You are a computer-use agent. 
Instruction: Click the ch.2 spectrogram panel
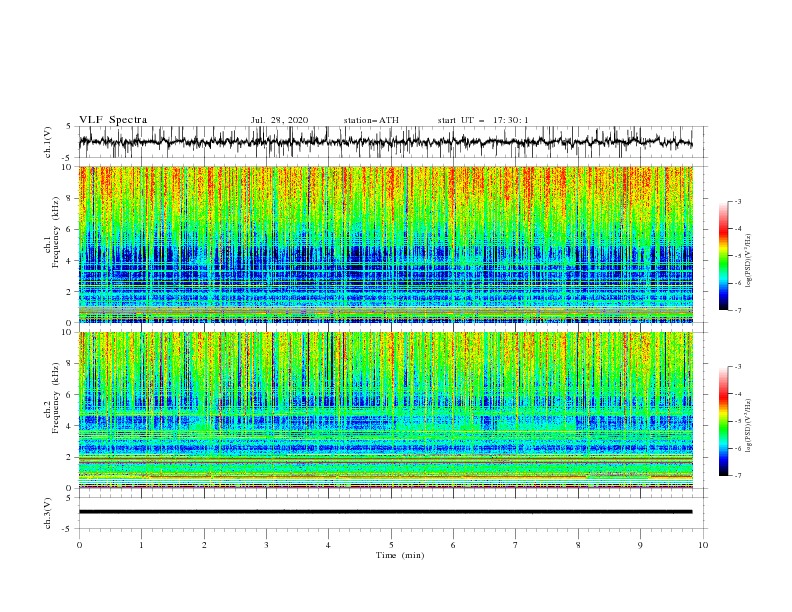click(x=385, y=410)
